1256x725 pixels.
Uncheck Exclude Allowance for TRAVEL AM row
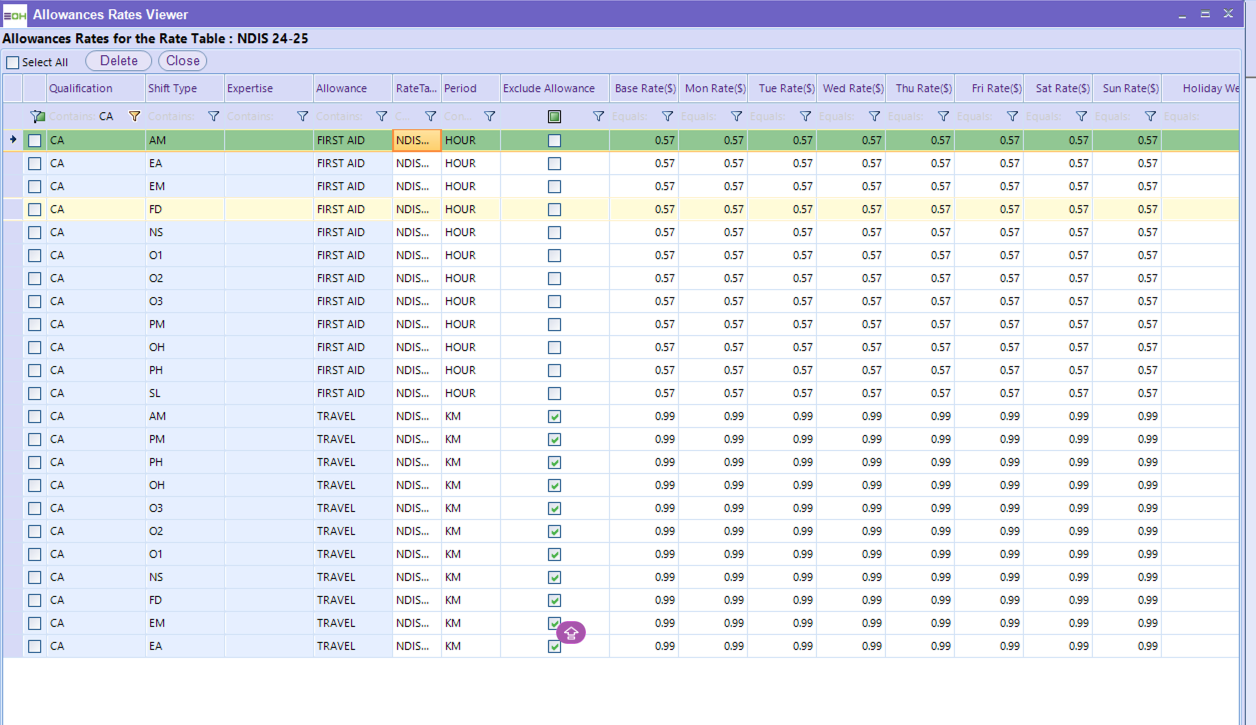click(x=555, y=416)
